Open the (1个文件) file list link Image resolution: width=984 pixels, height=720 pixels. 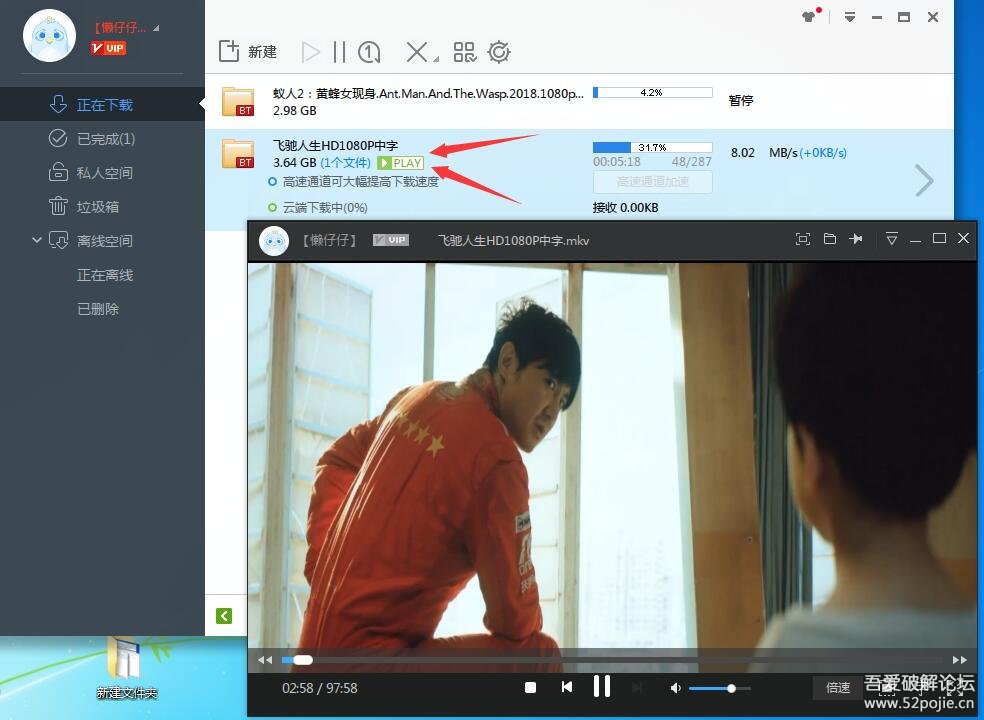coord(345,163)
